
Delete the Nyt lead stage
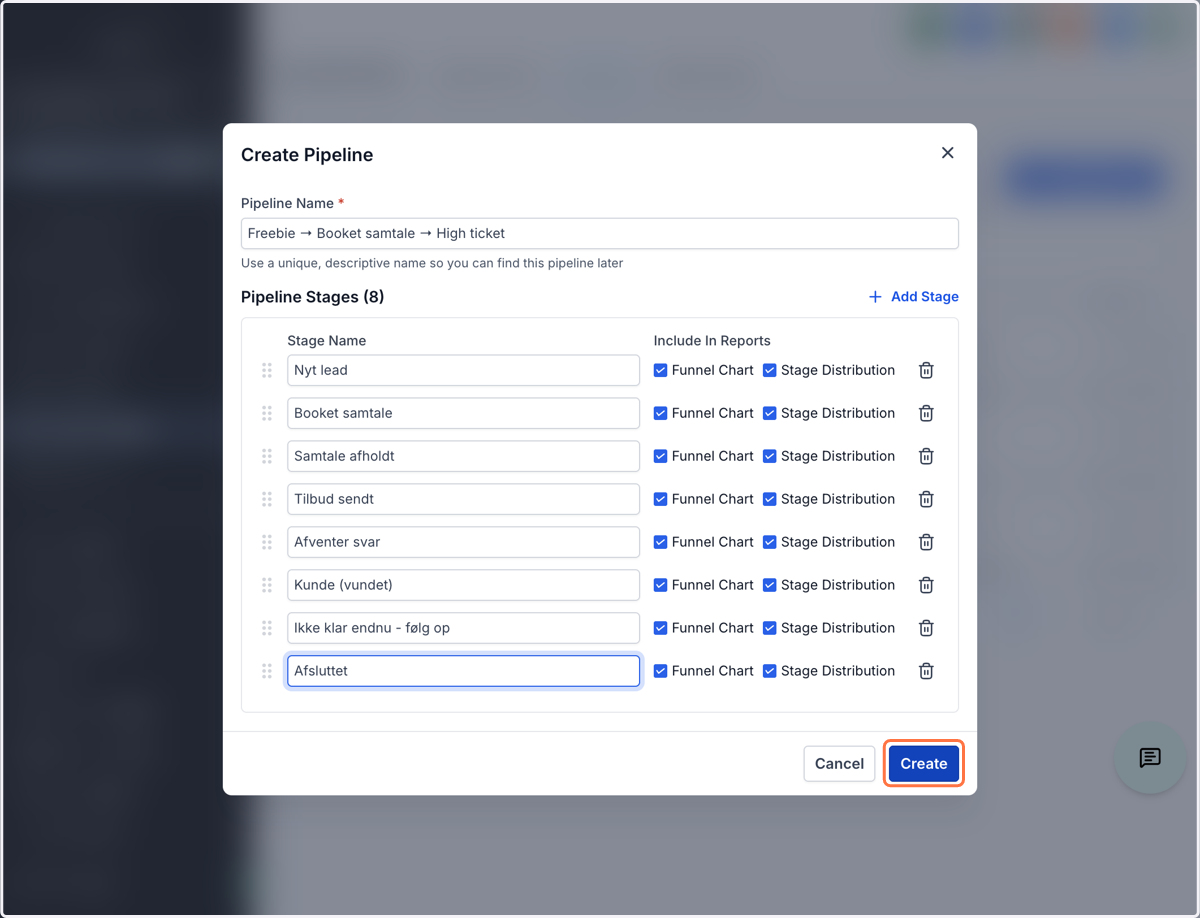coord(926,370)
